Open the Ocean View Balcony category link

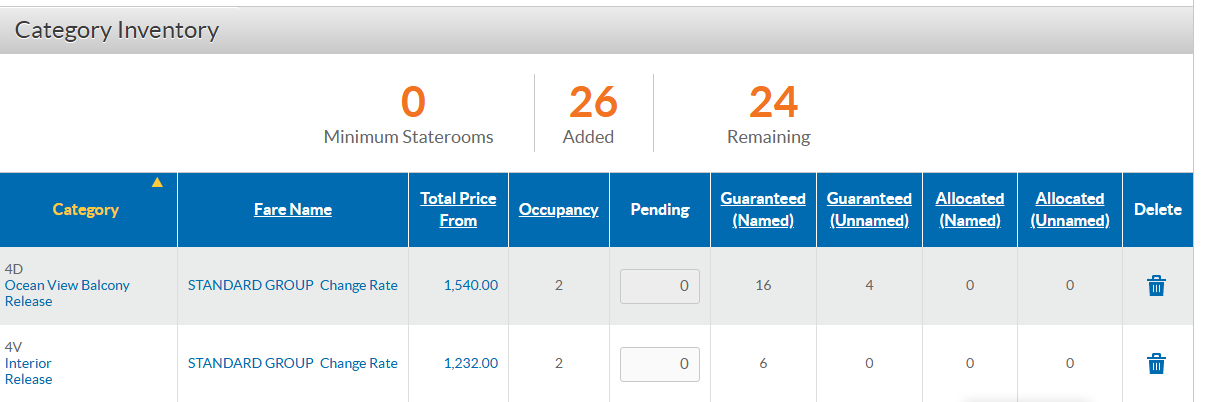pos(67,285)
